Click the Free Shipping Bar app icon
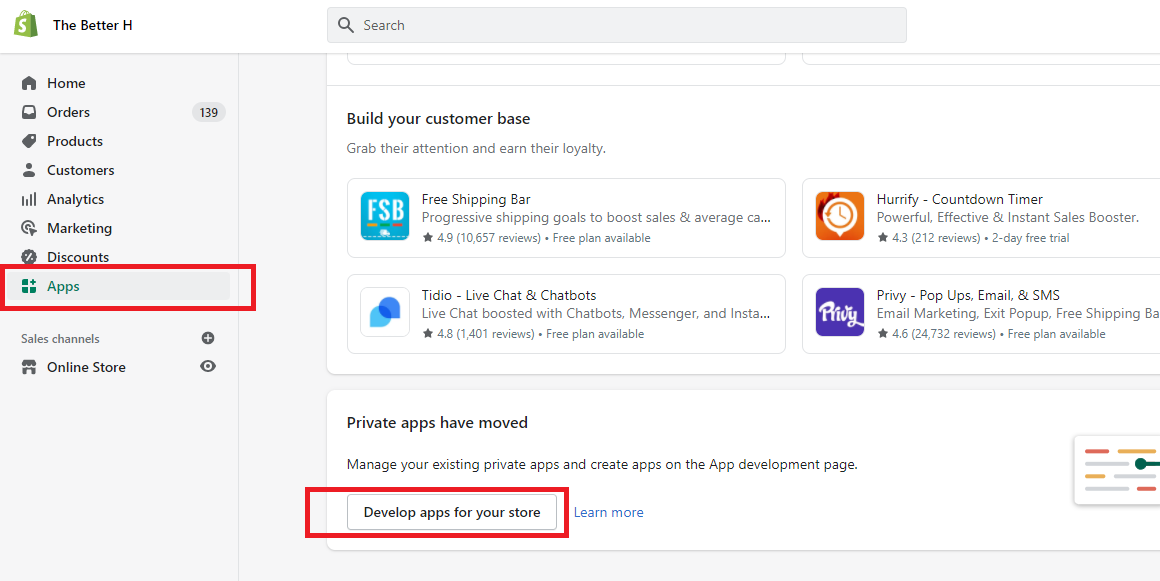 tap(385, 215)
